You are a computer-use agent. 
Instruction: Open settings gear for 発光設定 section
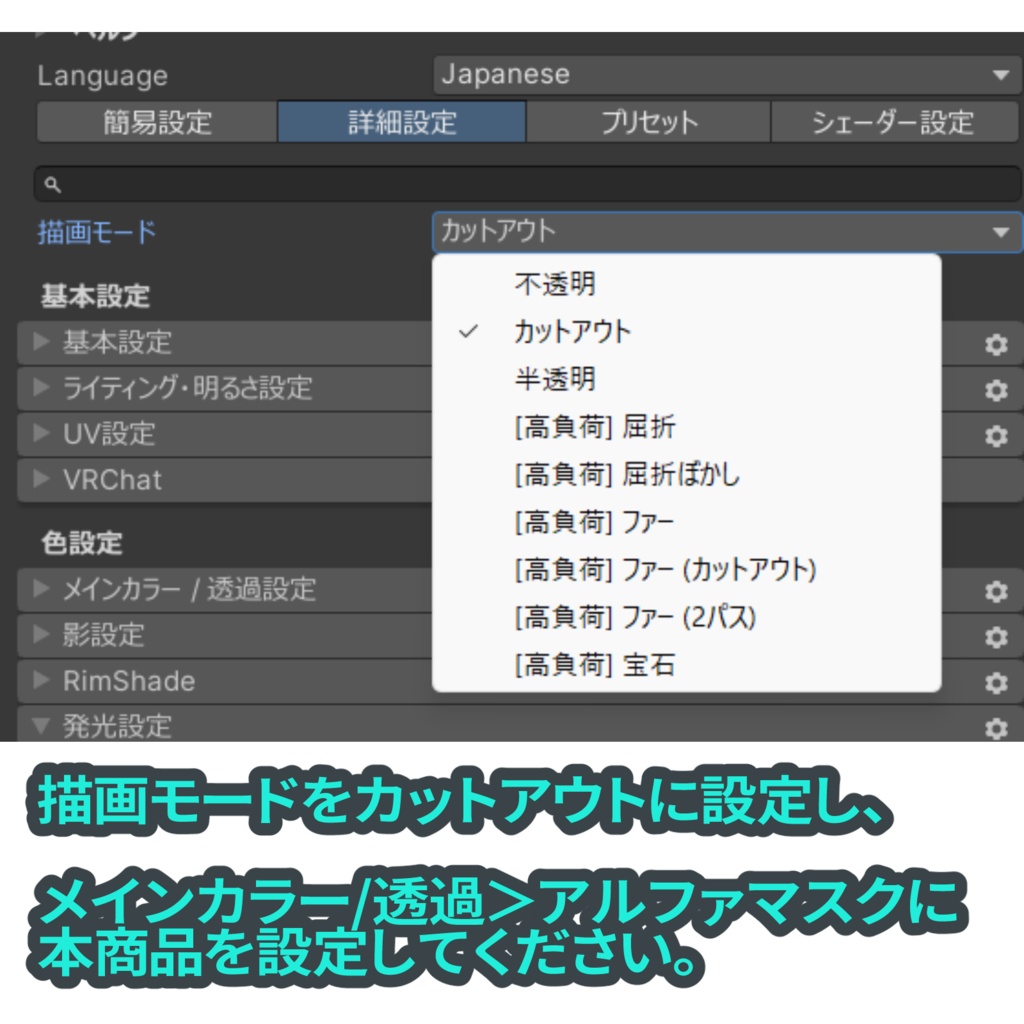(x=995, y=728)
